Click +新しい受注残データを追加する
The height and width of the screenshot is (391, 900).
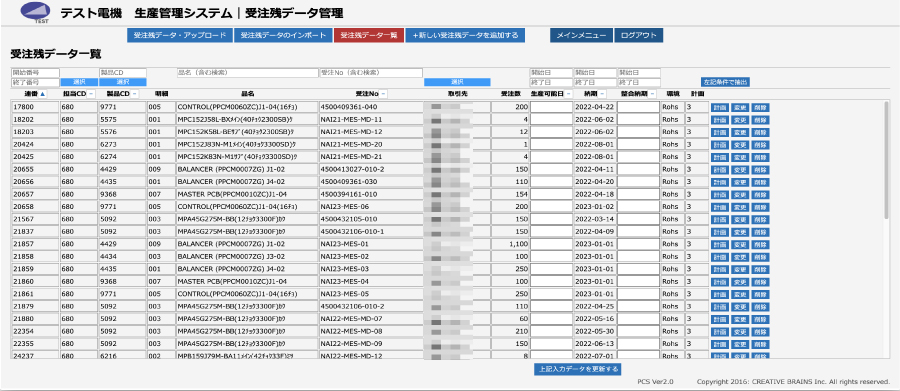465,36
